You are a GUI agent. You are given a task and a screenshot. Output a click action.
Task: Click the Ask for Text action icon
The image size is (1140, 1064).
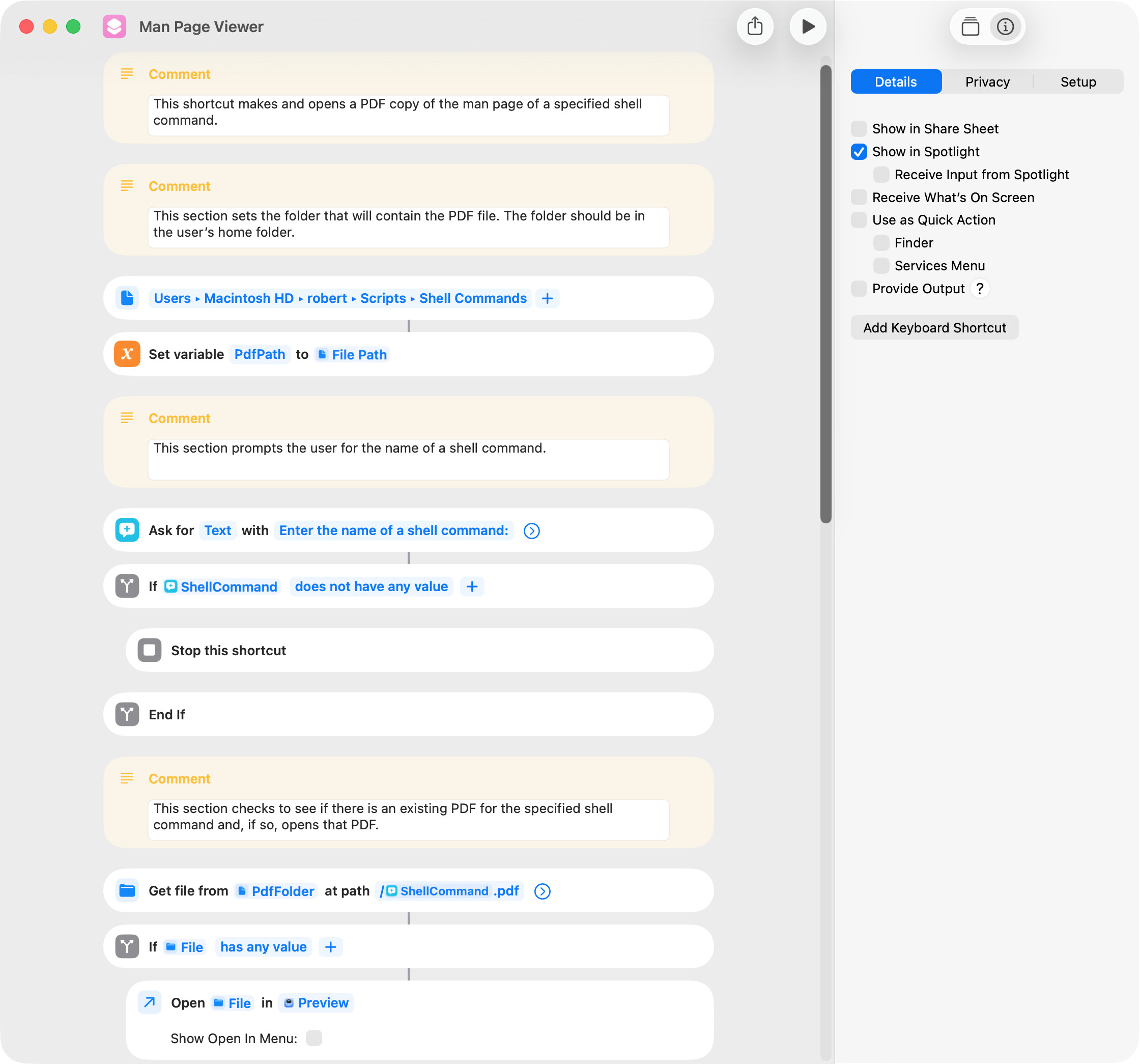pos(127,530)
